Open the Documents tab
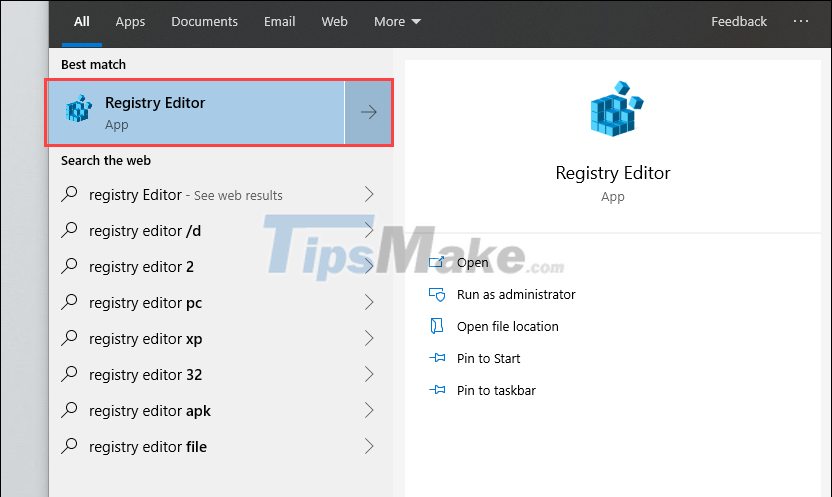 204,22
